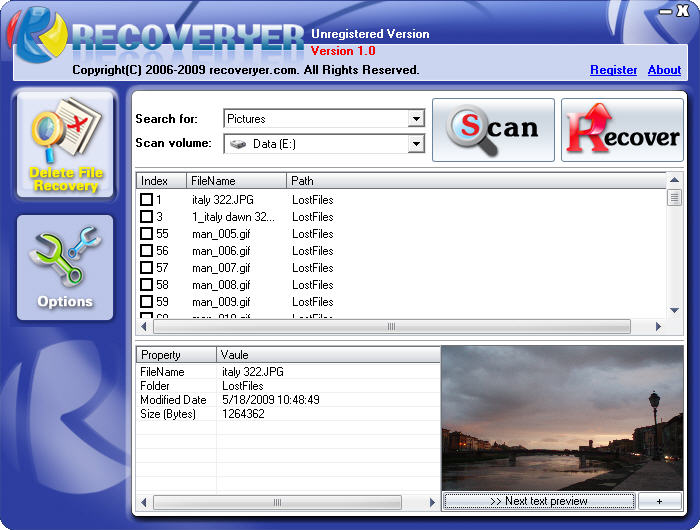The width and height of the screenshot is (700, 530).
Task: Click the Vaule column header
Action: [328, 355]
